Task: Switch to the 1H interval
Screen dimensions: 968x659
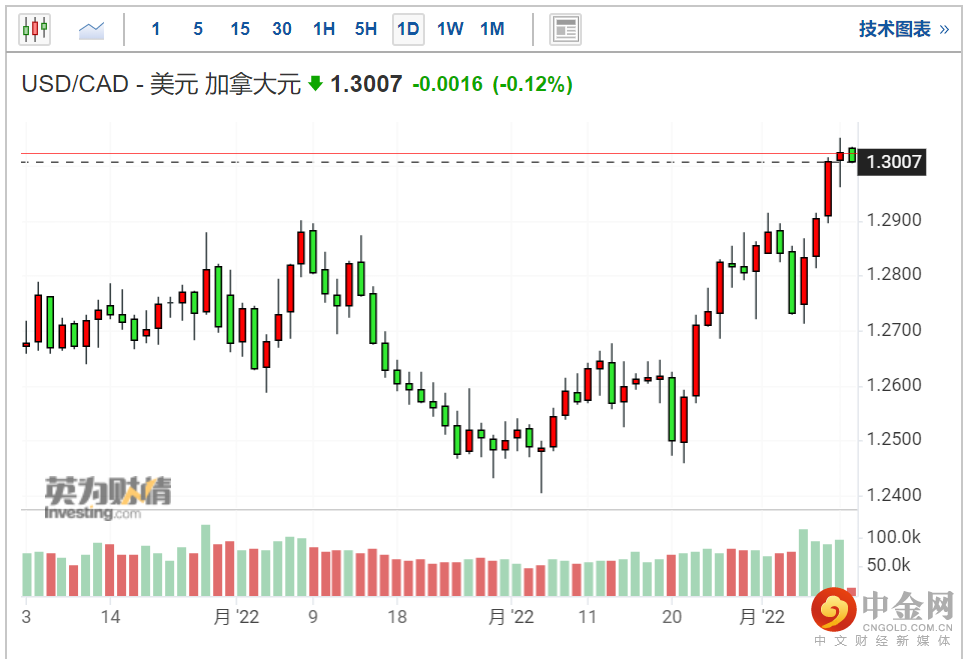Action: coord(324,29)
